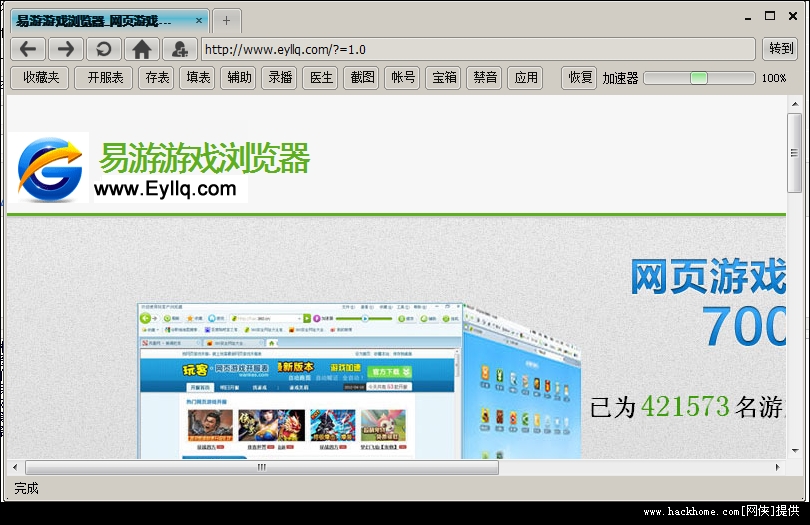Click the address bar URL field
The width and height of the screenshot is (810, 525).
point(478,49)
